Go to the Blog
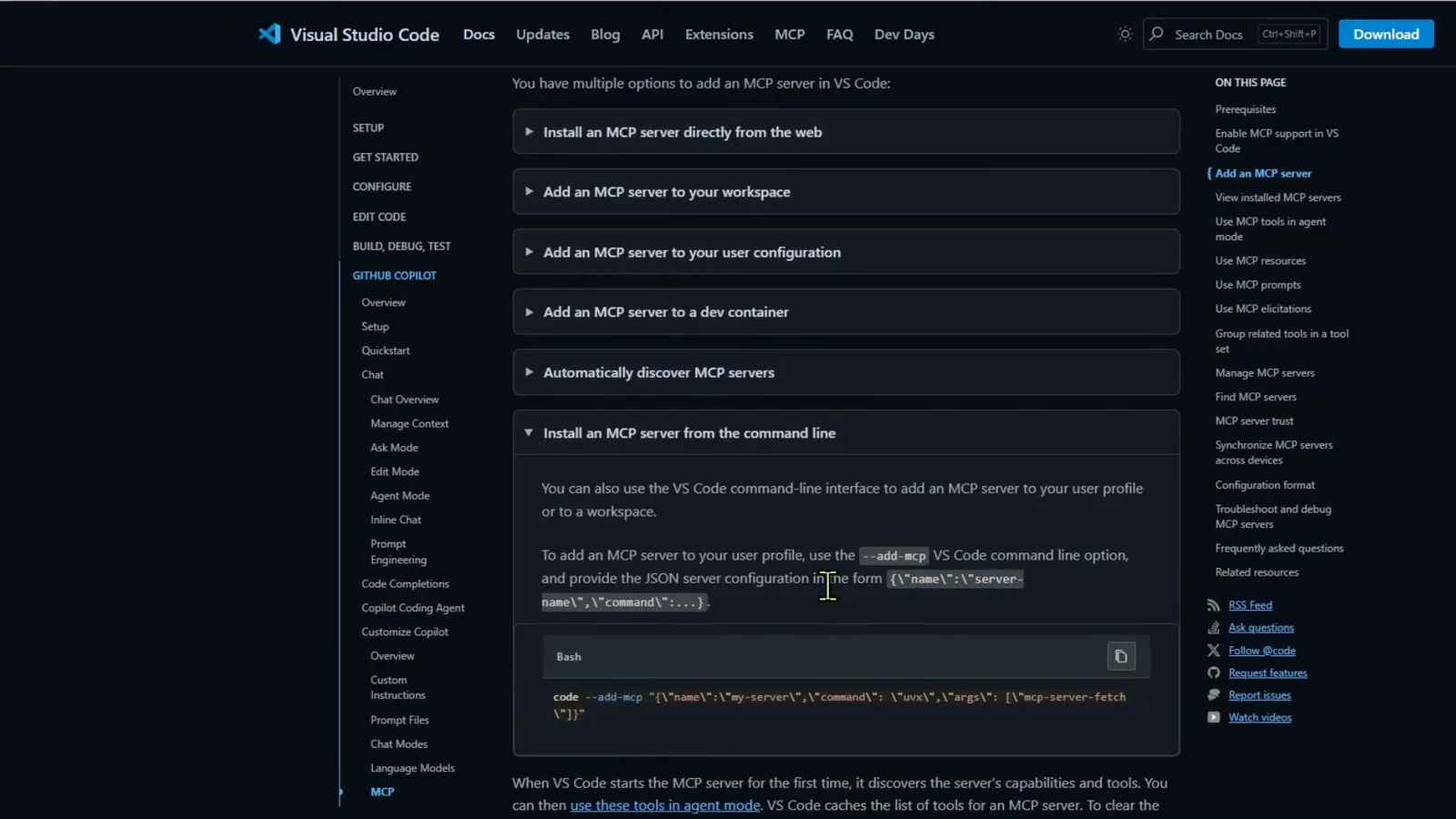The width and height of the screenshot is (1456, 819). (x=605, y=35)
